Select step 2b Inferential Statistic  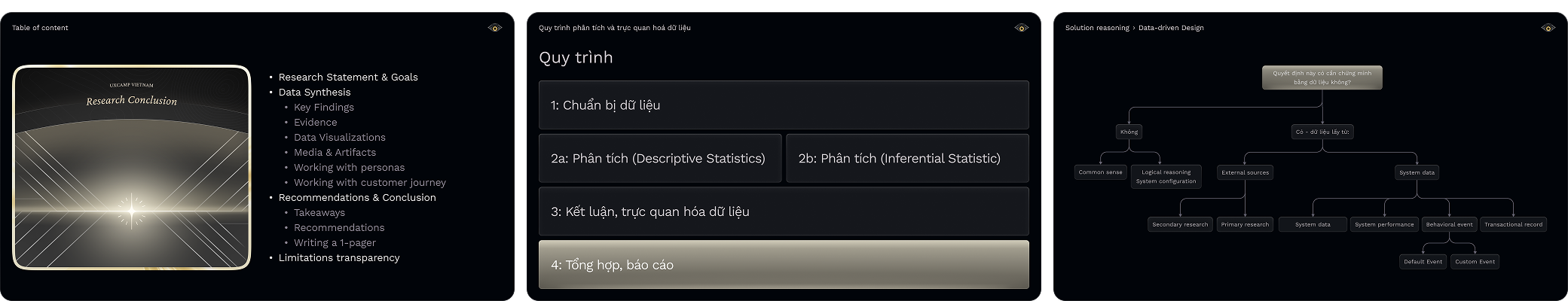click(x=906, y=158)
